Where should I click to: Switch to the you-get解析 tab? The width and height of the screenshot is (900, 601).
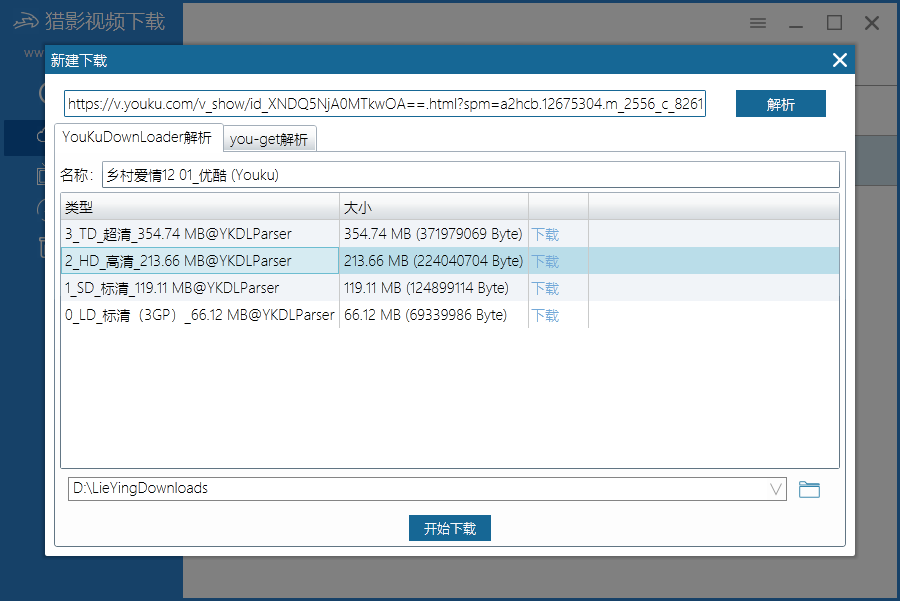[269, 139]
